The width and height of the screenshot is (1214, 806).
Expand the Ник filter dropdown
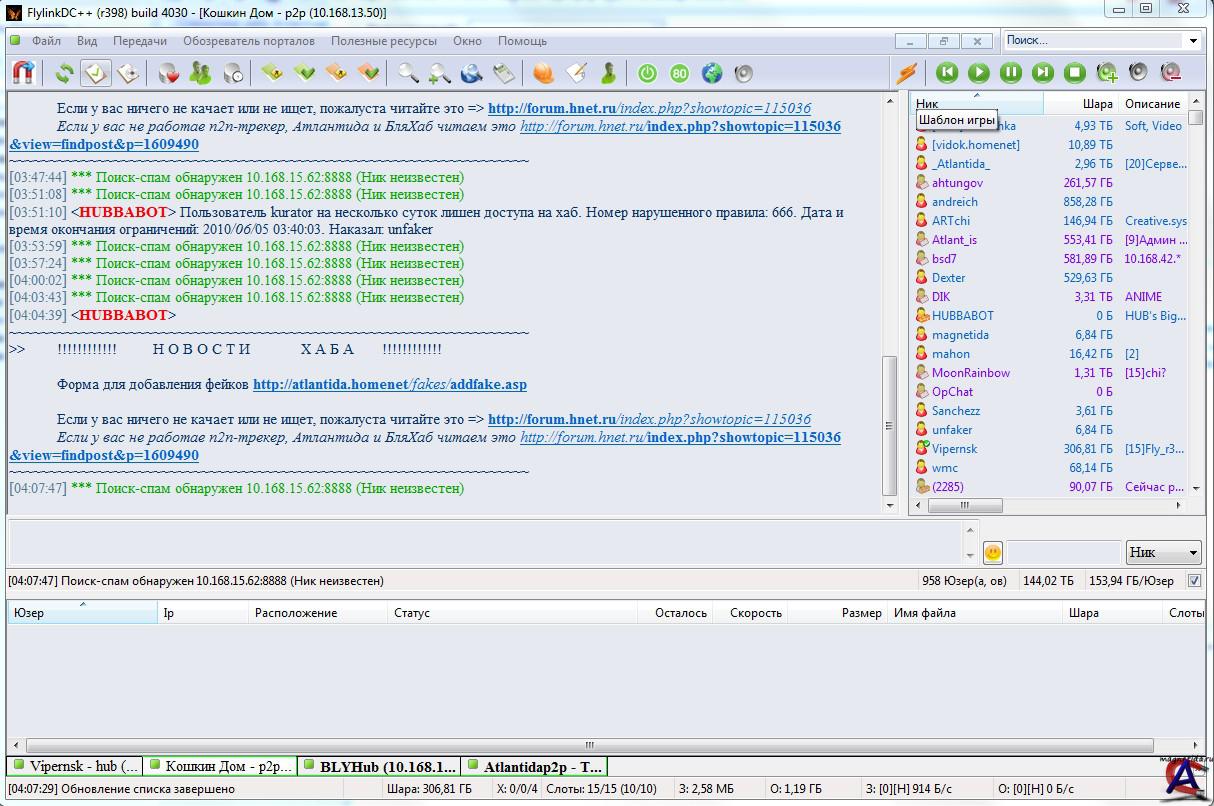coord(1193,552)
